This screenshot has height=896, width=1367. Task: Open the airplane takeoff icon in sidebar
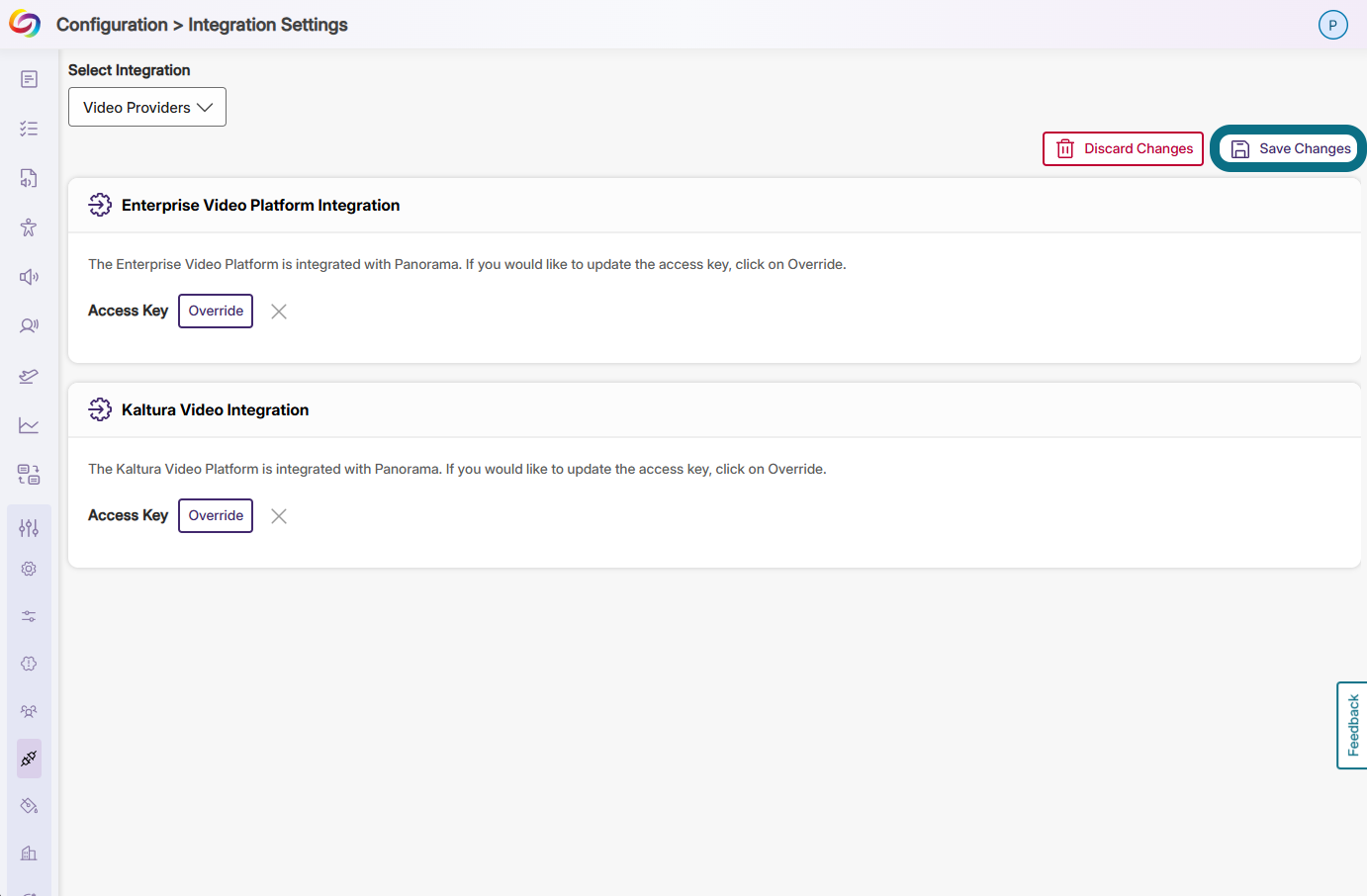[x=29, y=376]
